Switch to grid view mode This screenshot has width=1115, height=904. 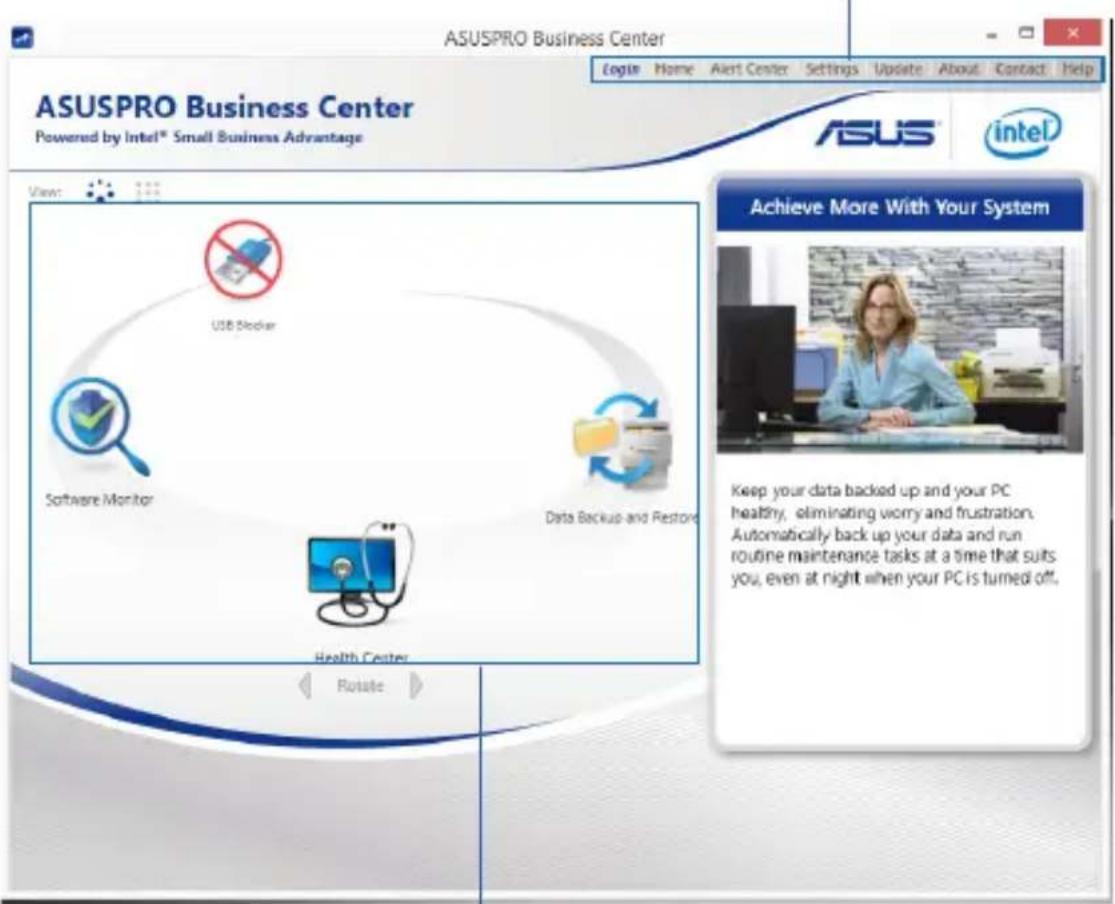point(148,191)
